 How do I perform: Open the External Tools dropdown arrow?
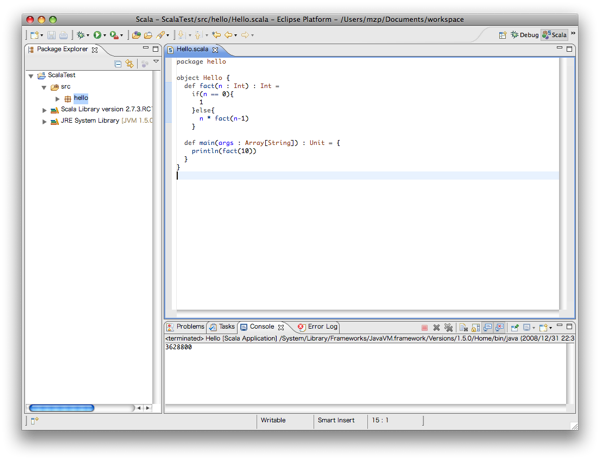(x=121, y=36)
